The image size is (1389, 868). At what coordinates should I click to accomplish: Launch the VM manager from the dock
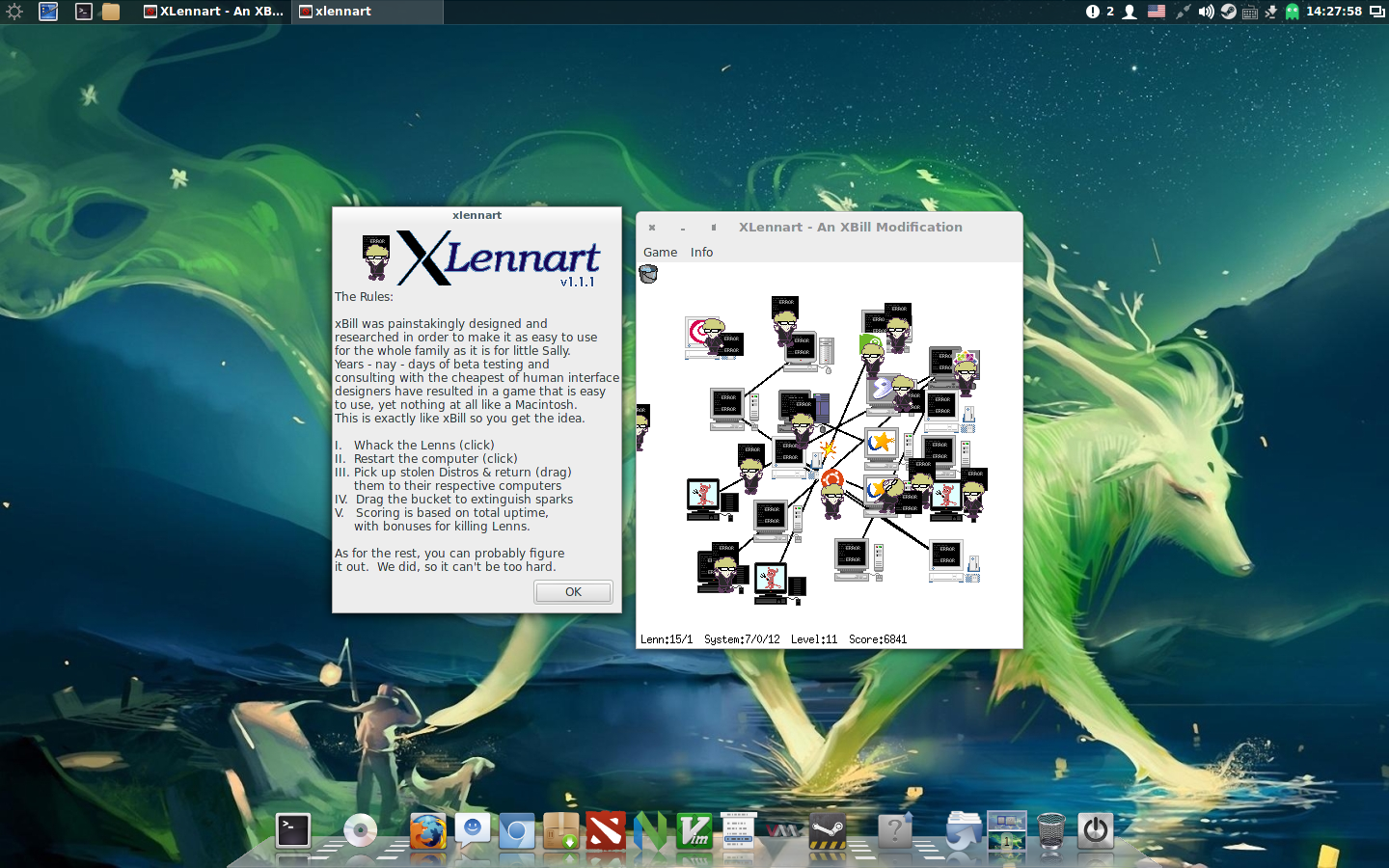783,830
